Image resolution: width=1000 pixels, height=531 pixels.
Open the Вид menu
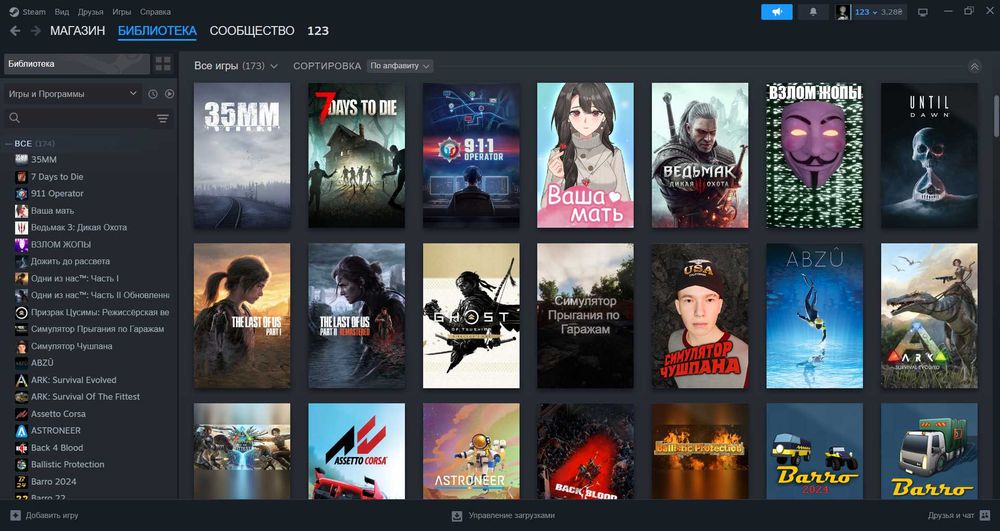tap(62, 12)
